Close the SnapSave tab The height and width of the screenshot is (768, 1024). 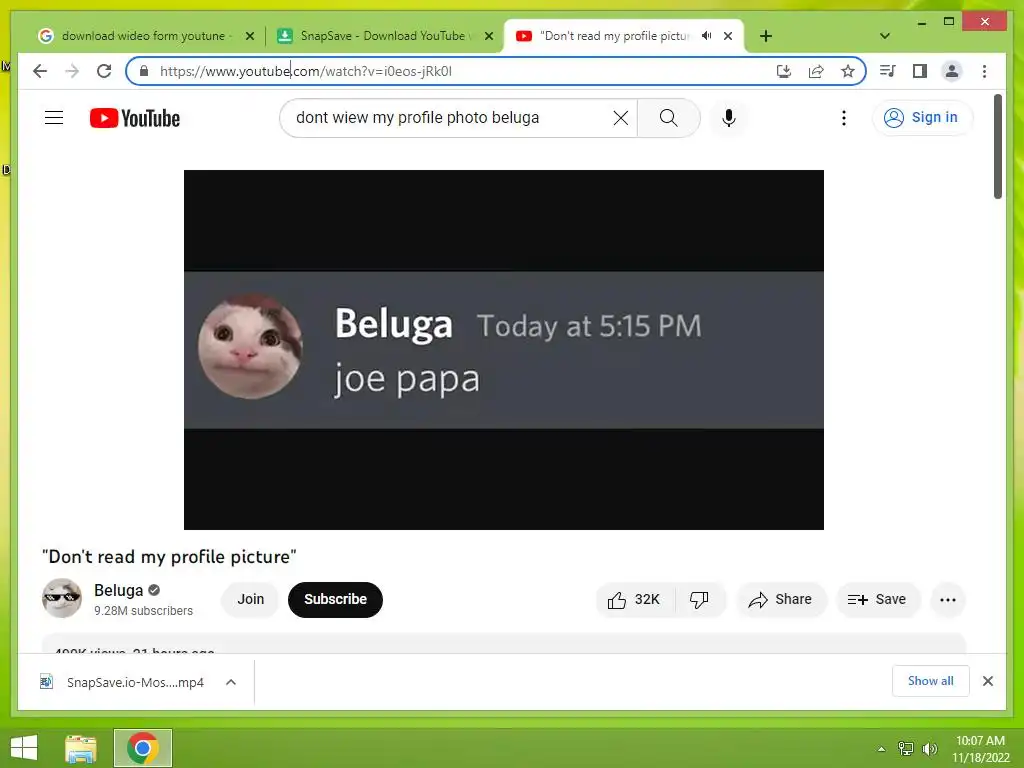[488, 36]
